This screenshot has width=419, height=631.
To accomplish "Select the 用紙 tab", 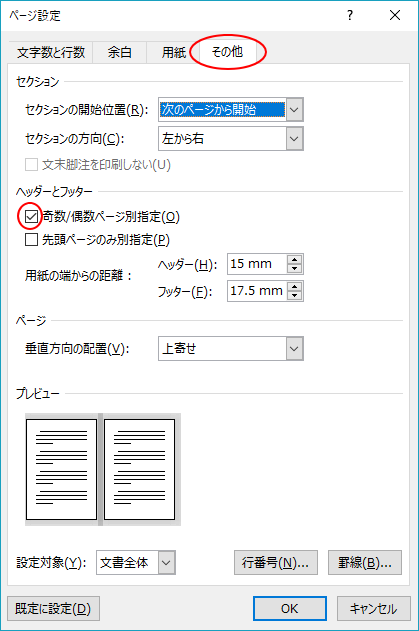I will (x=173, y=52).
